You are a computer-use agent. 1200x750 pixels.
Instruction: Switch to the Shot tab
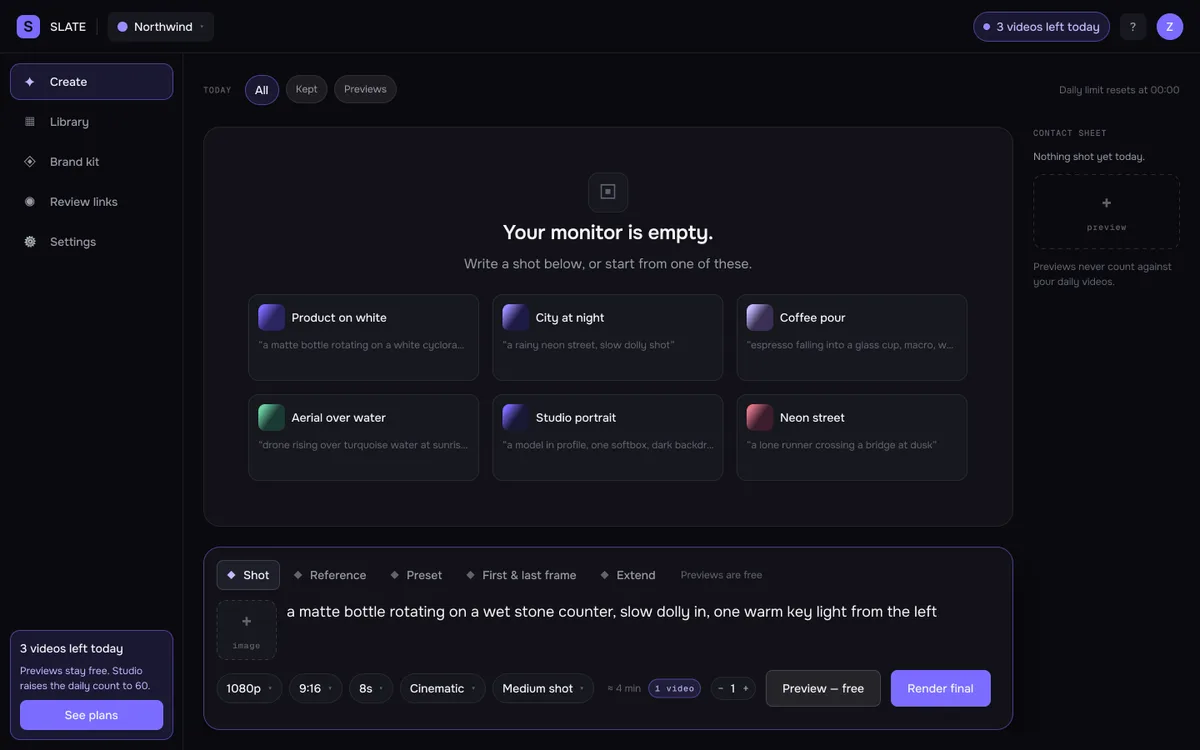248,575
